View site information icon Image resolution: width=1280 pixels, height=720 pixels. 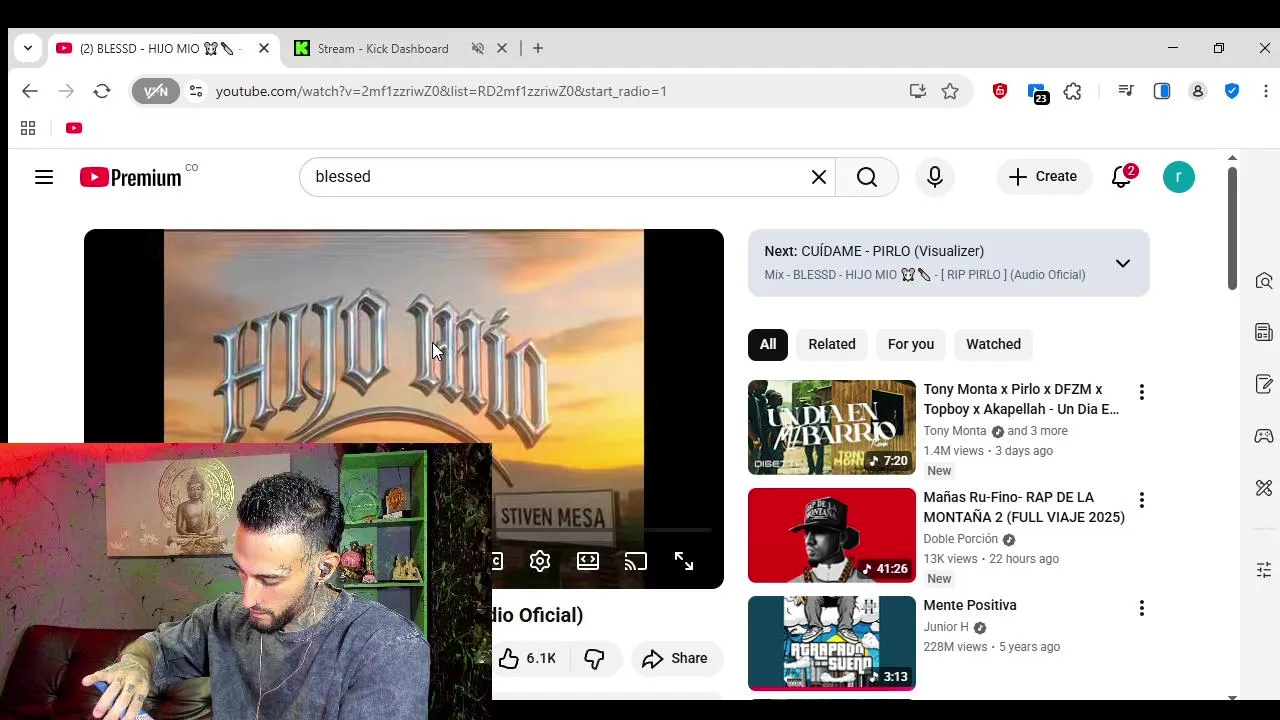pyautogui.click(x=196, y=91)
